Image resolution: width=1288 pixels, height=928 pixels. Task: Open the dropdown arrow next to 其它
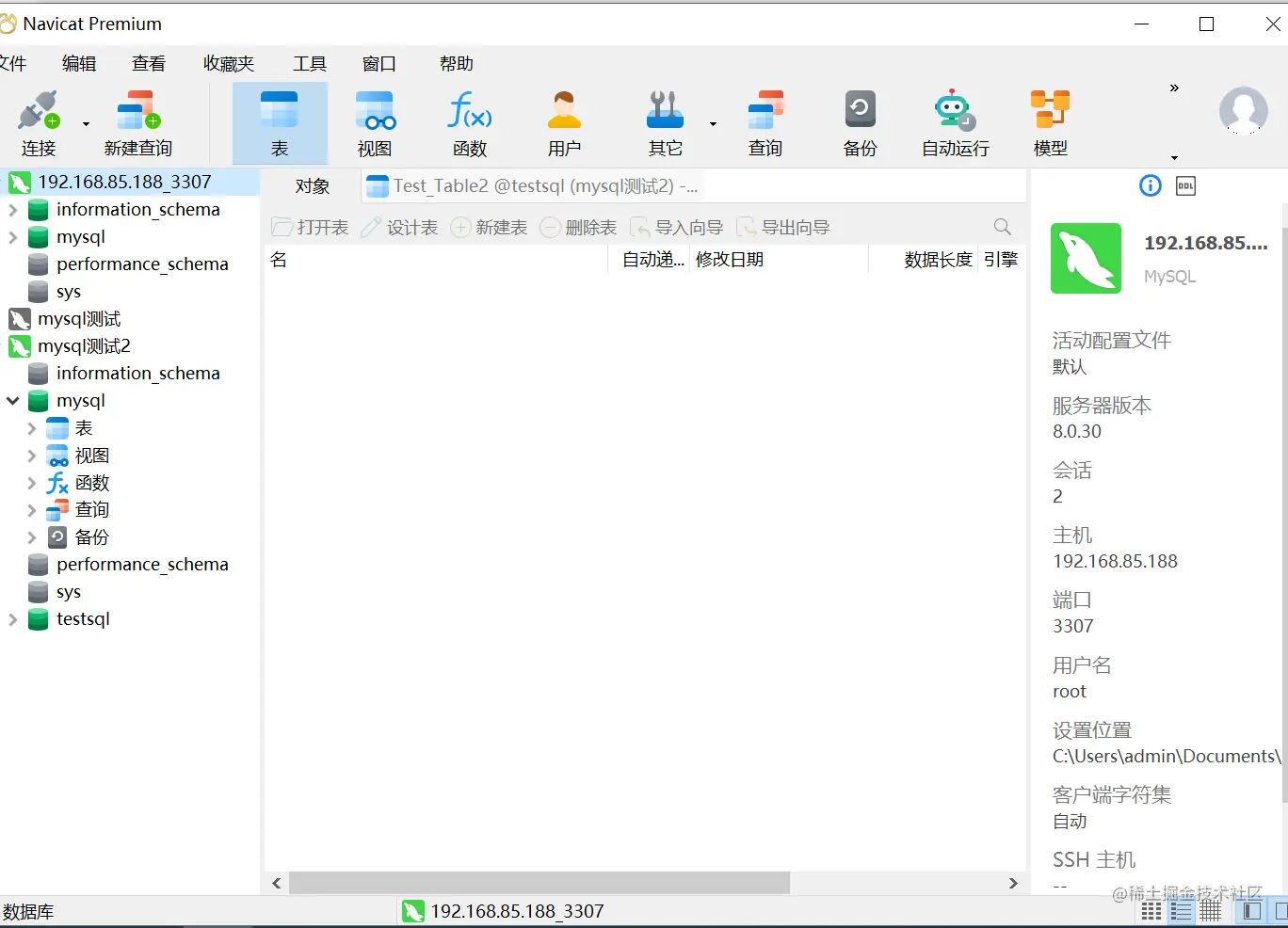point(713,123)
